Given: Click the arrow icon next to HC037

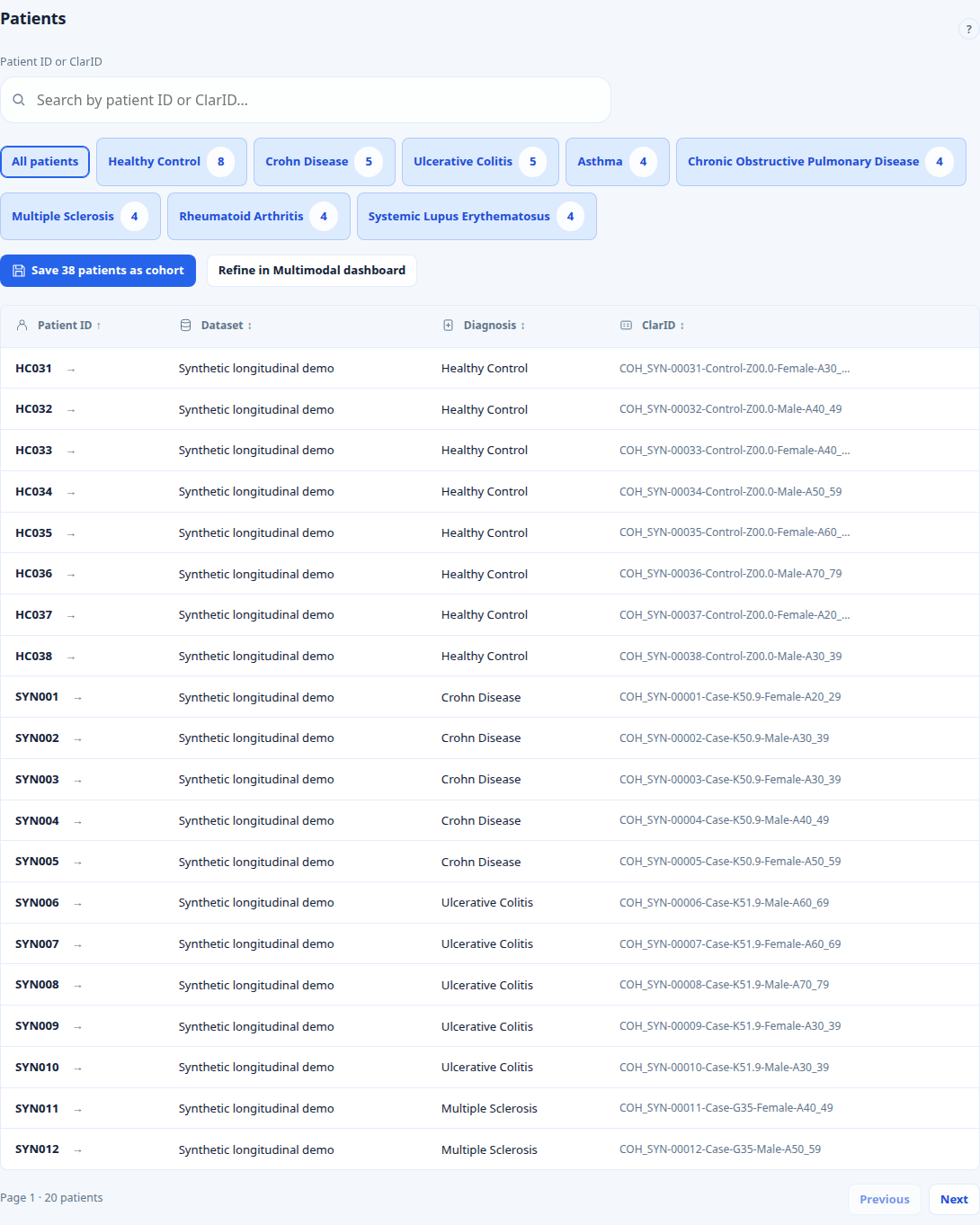Looking at the screenshot, I should coord(71,616).
